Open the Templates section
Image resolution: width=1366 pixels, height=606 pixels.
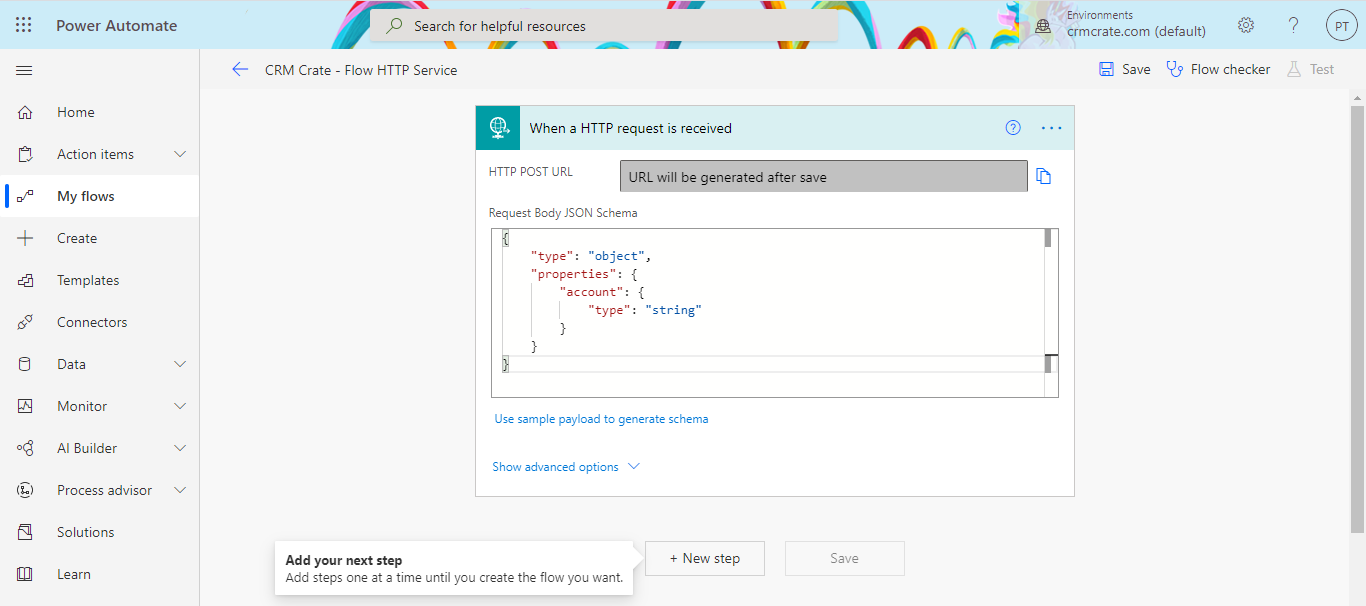click(x=89, y=279)
